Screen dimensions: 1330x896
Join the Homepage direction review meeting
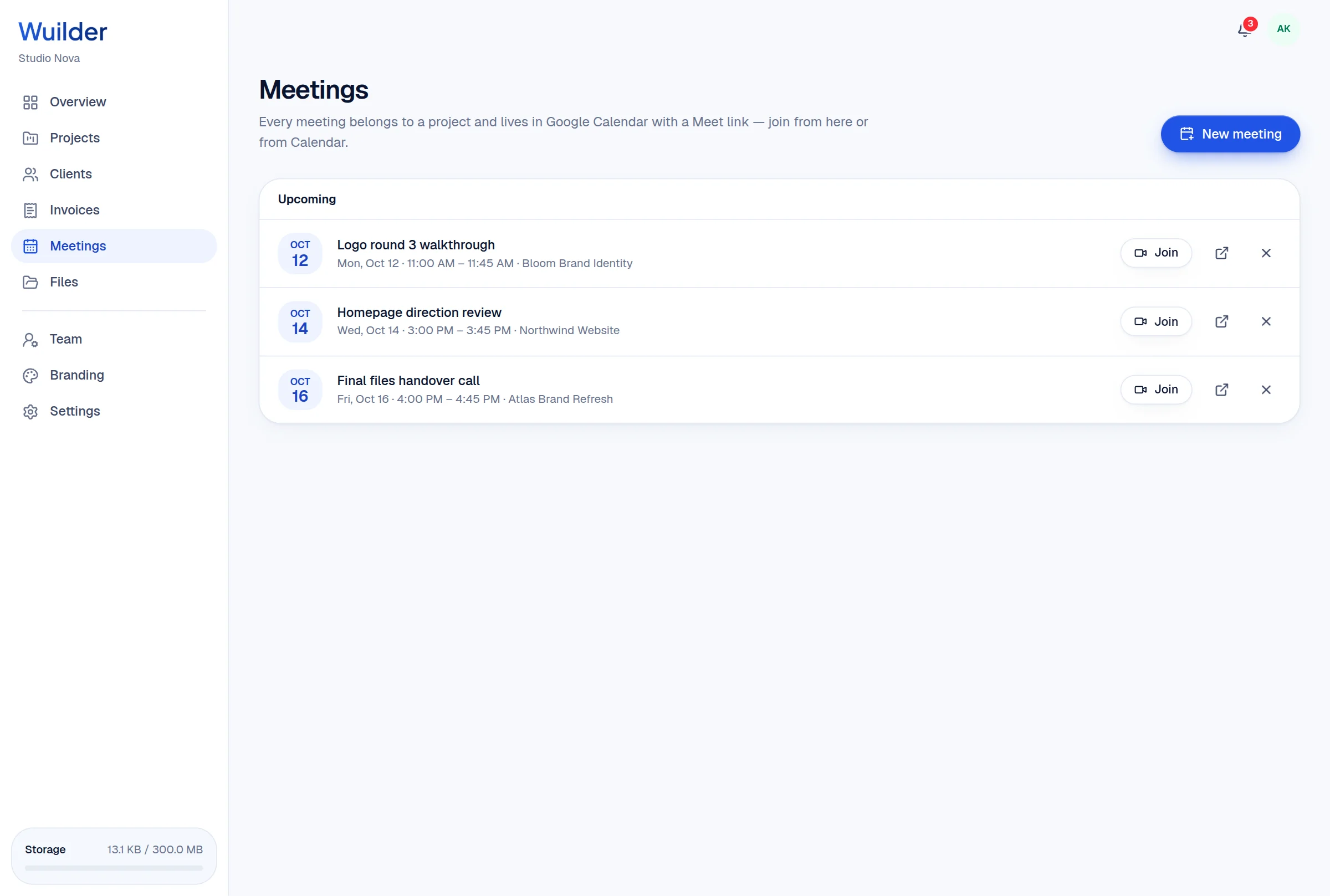tap(1156, 321)
